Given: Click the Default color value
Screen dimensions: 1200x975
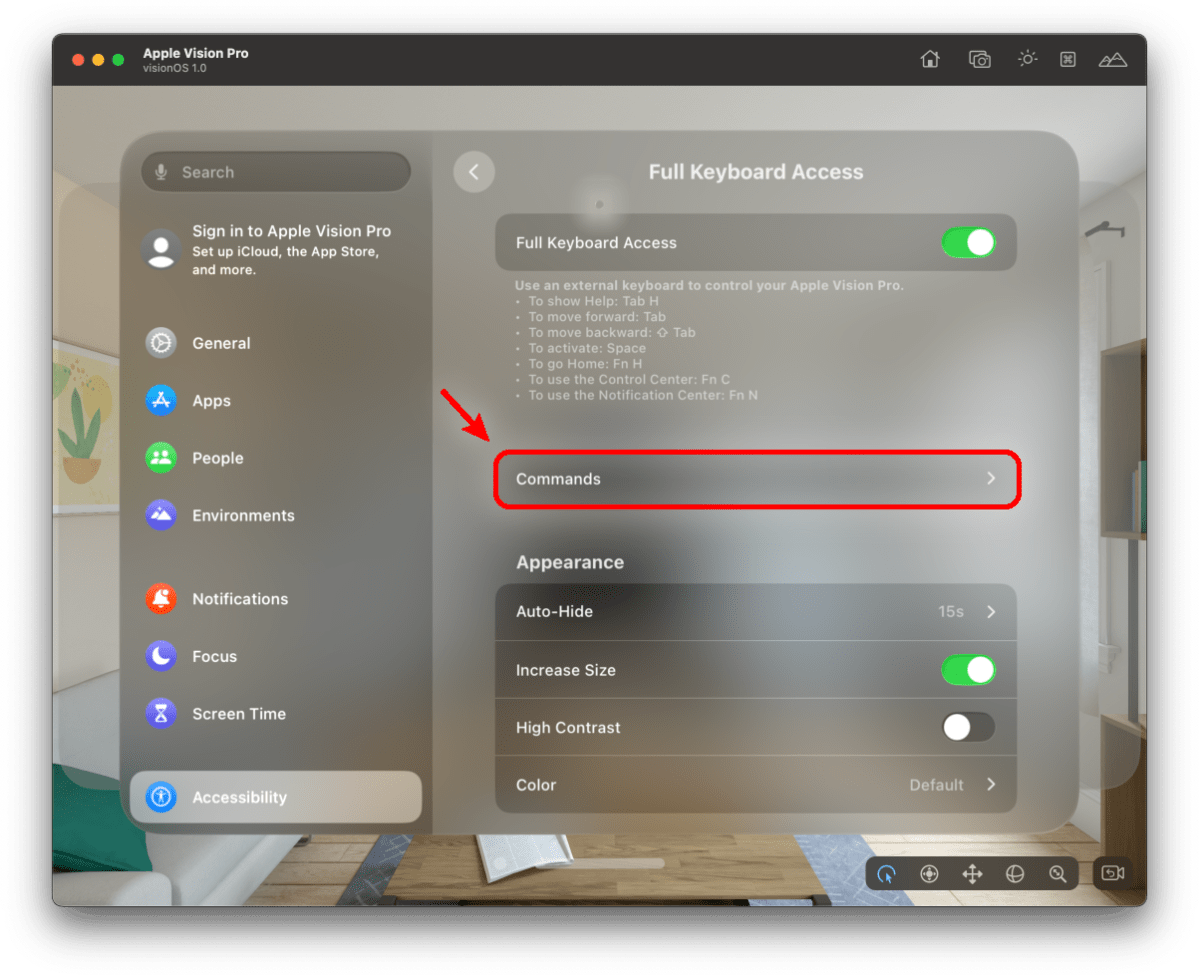Looking at the screenshot, I should [937, 785].
